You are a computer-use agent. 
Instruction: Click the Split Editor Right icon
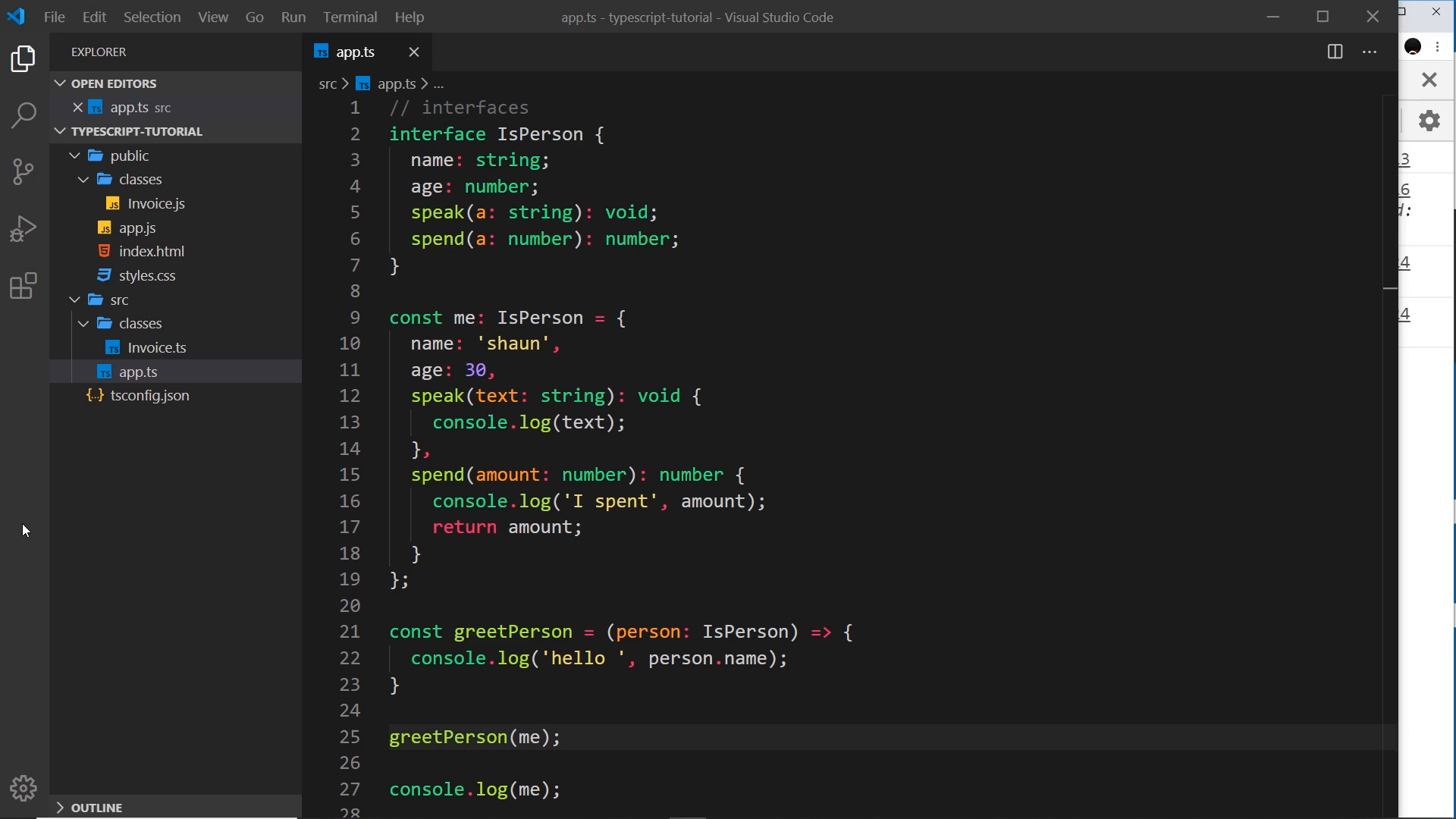click(x=1335, y=52)
